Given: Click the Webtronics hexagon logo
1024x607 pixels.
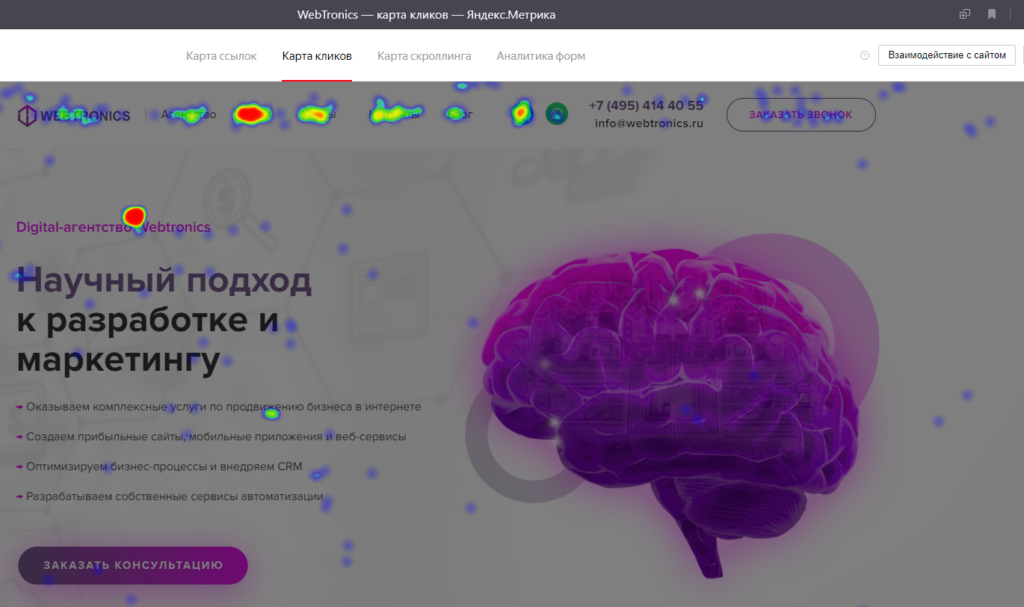Looking at the screenshot, I should [x=27, y=115].
